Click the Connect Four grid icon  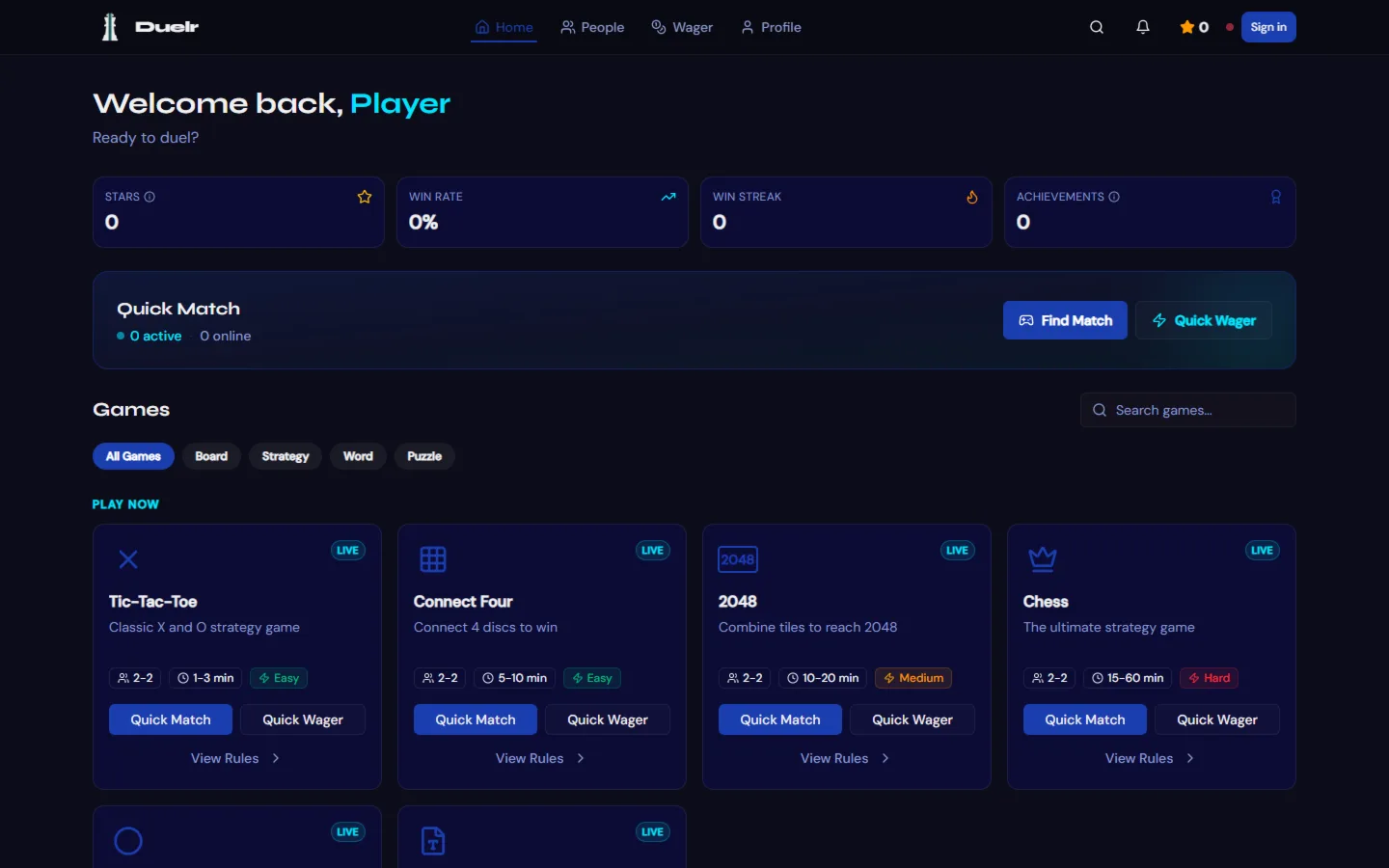433,559
